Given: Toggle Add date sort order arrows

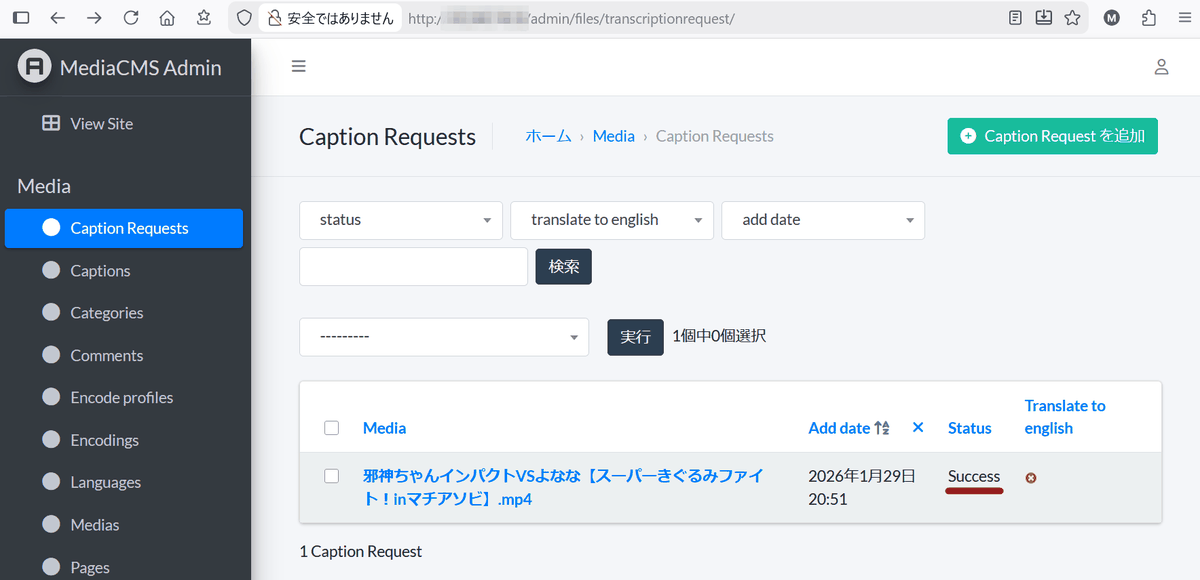Looking at the screenshot, I should pos(882,428).
